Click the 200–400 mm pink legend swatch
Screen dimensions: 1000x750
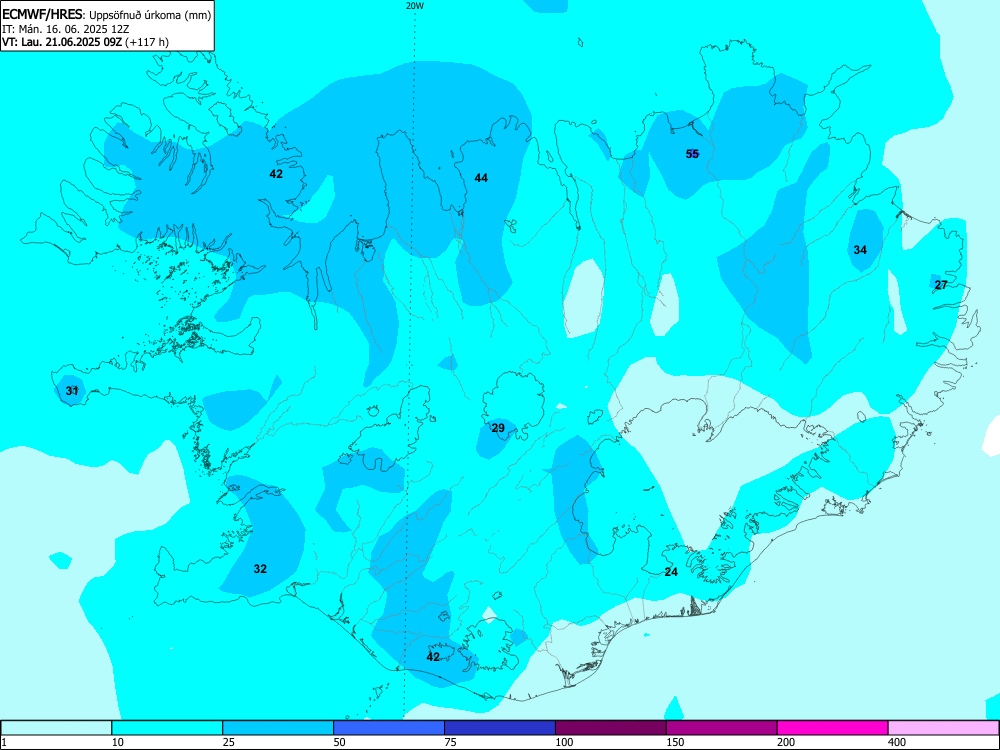[833, 728]
